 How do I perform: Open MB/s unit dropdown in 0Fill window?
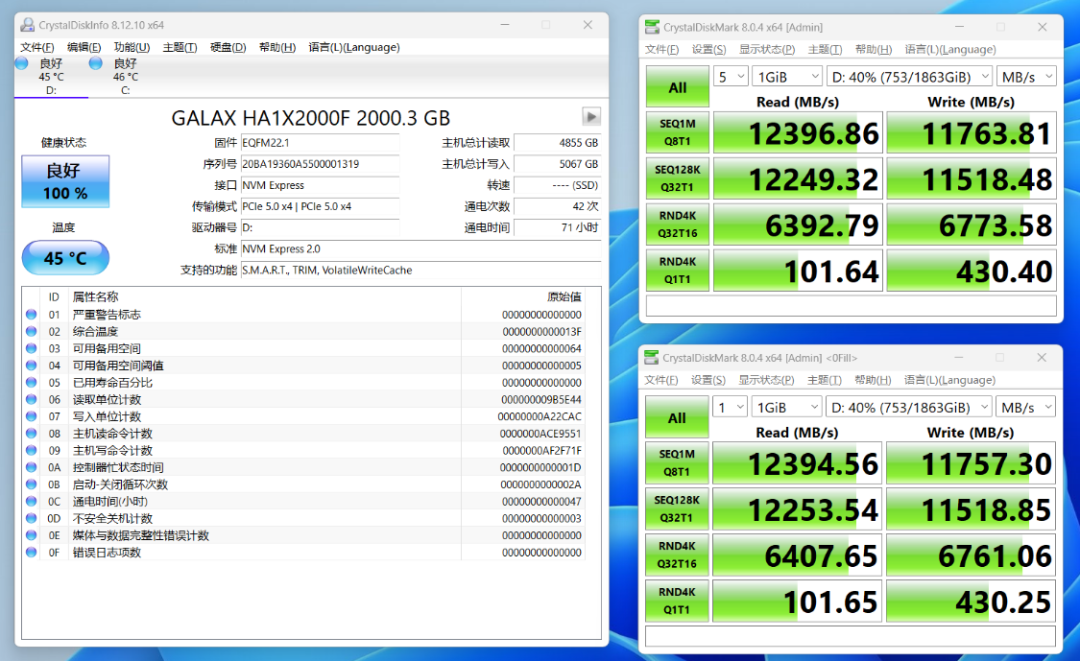click(1026, 407)
